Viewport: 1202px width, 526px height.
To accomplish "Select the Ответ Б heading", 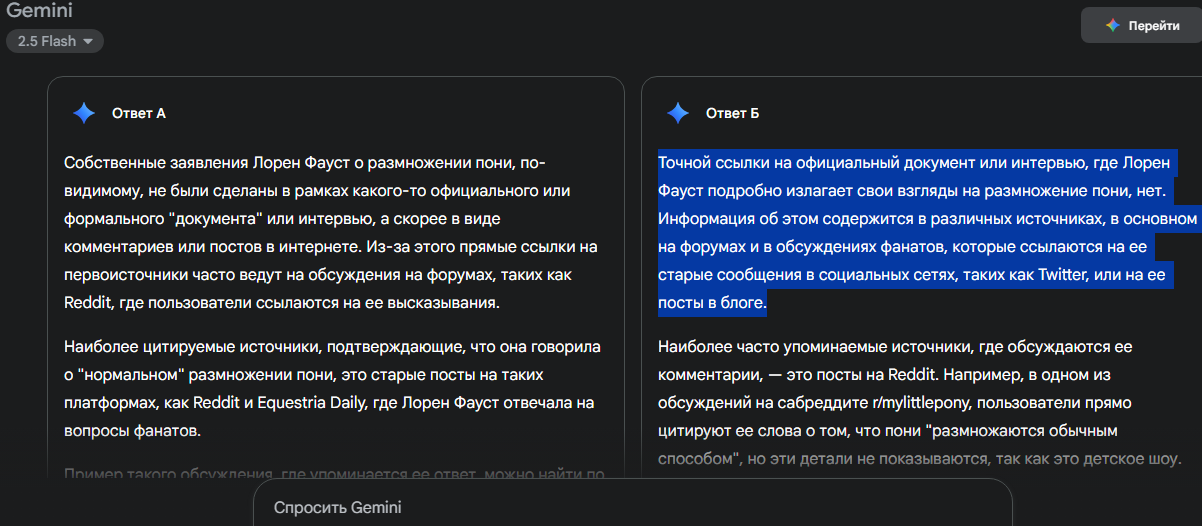I will [733, 113].
